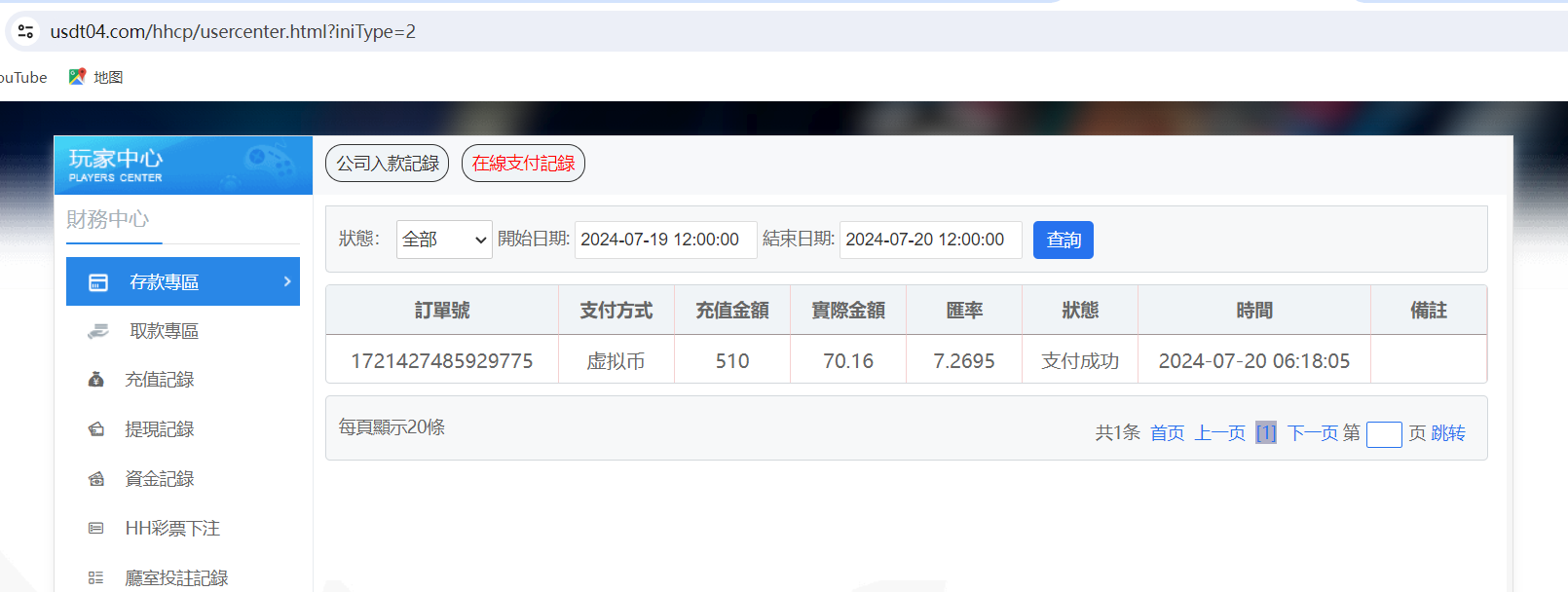Image resolution: width=1568 pixels, height=592 pixels.
Task: Click the 存款專區 card icon
Action: (x=98, y=282)
